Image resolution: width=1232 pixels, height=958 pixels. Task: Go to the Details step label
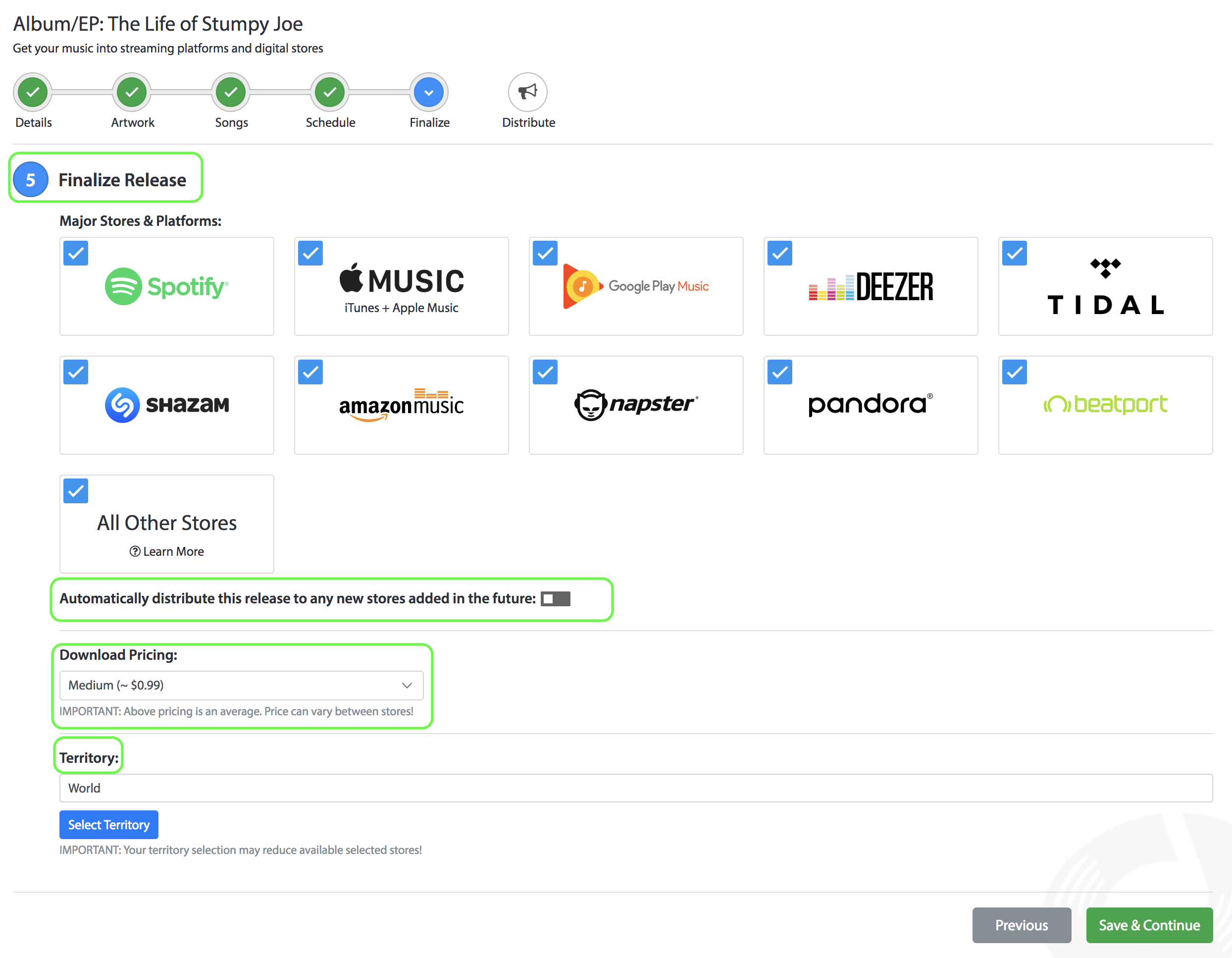(x=33, y=122)
